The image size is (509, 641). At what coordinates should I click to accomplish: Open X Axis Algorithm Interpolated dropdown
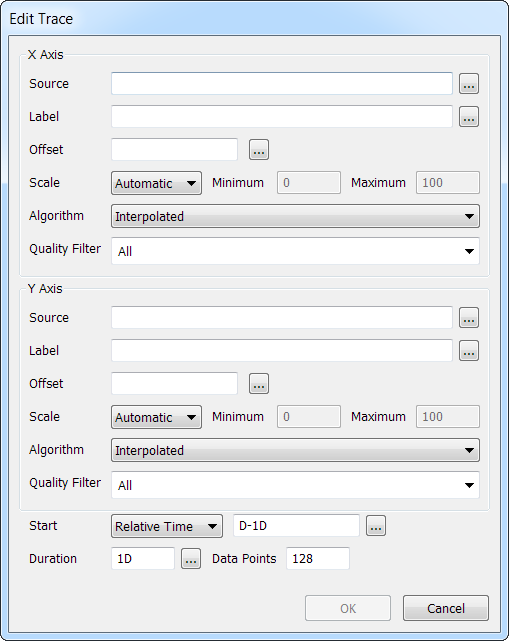pos(295,216)
